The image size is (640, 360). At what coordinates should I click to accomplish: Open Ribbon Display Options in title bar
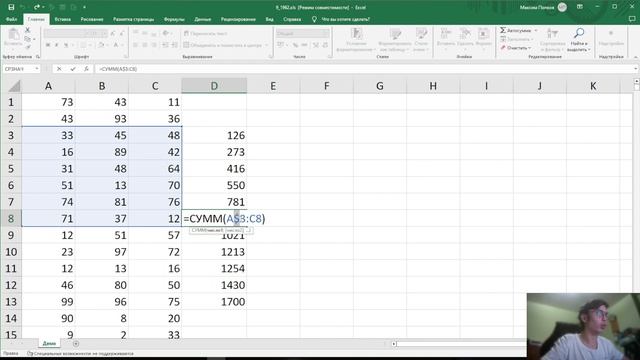pos(580,7)
